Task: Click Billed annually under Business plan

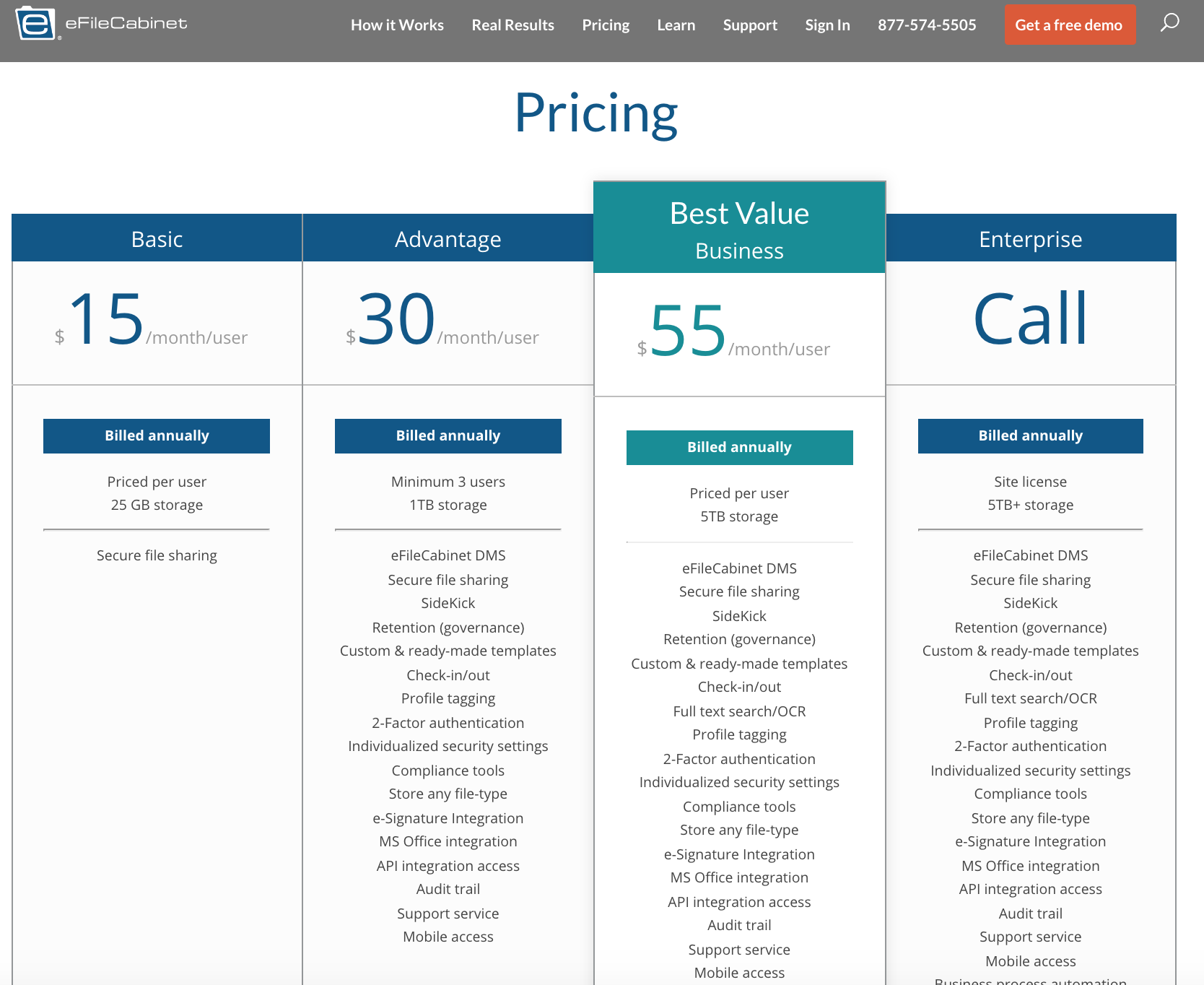Action: pos(739,448)
